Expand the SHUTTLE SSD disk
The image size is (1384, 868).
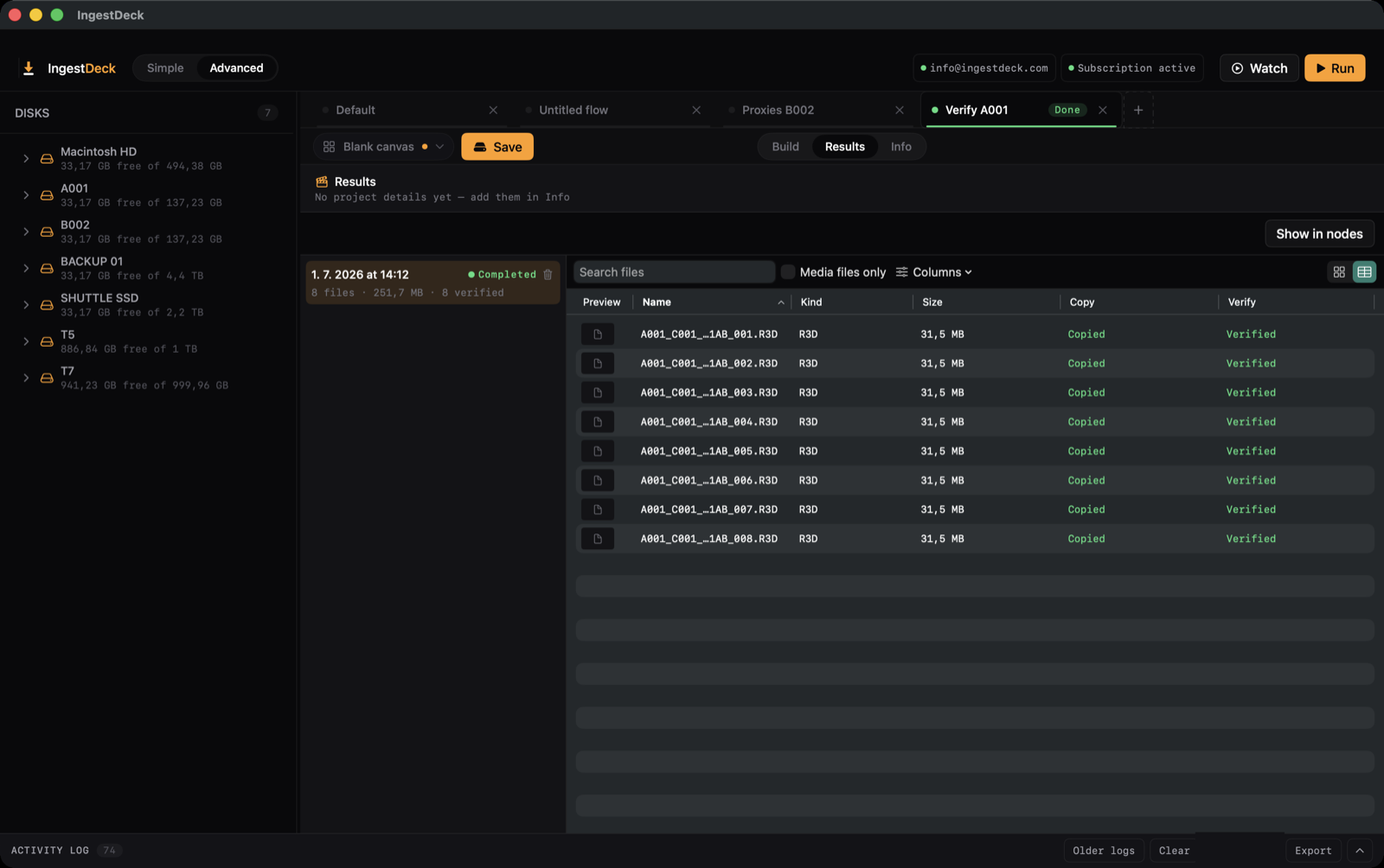click(26, 305)
